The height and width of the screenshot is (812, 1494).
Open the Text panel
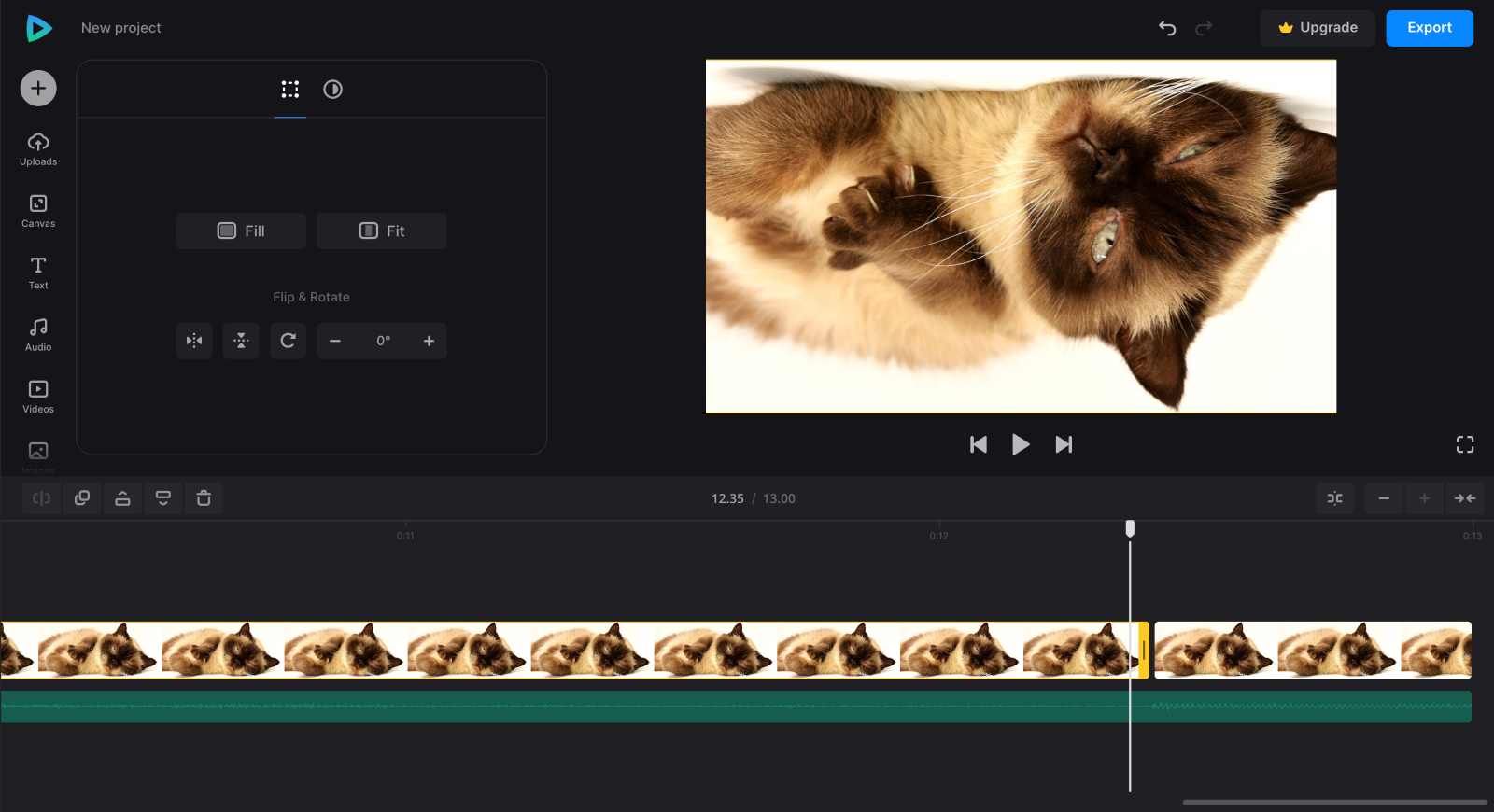point(38,273)
